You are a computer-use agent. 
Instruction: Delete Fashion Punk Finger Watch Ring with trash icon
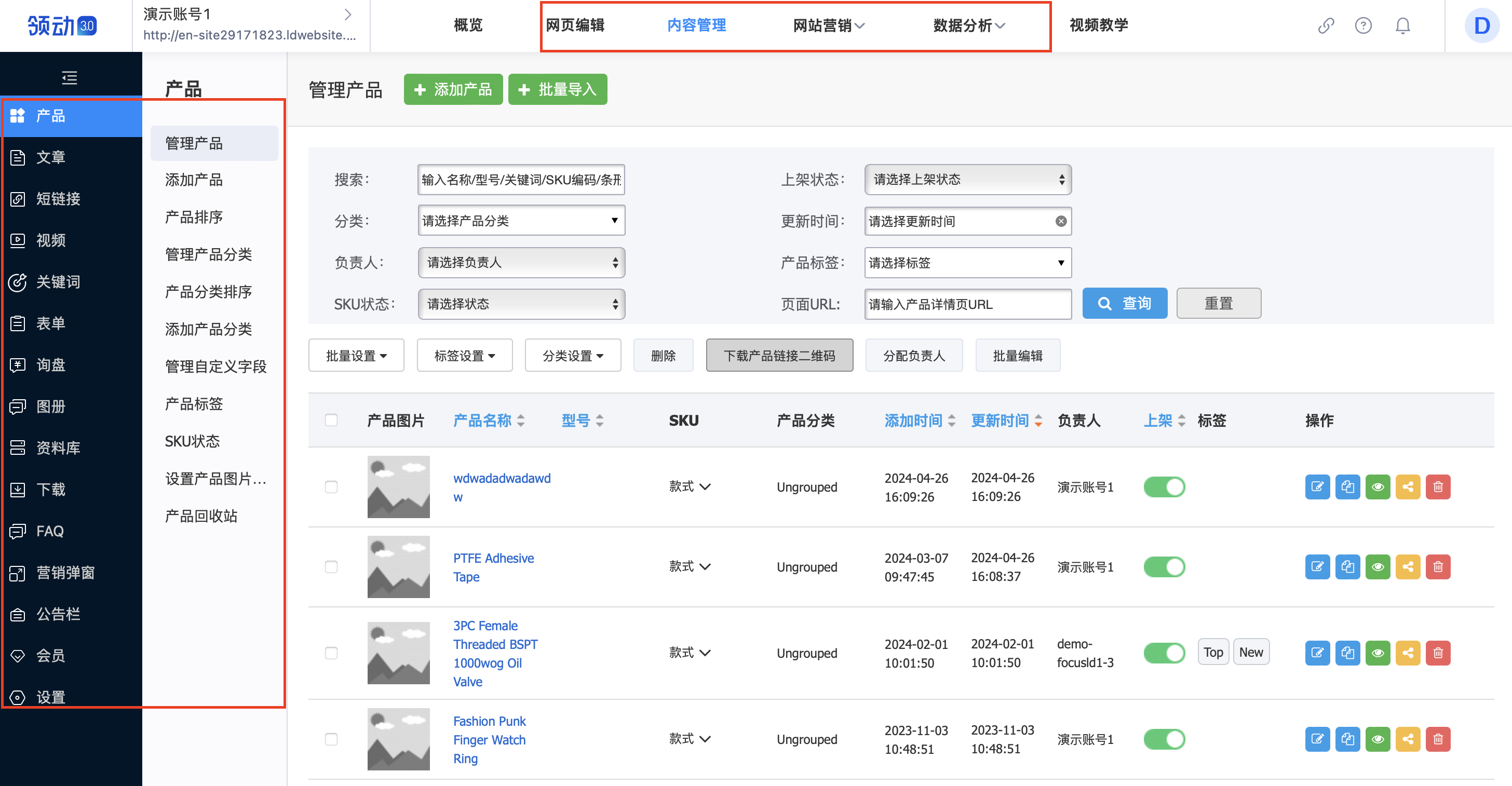(1438, 739)
